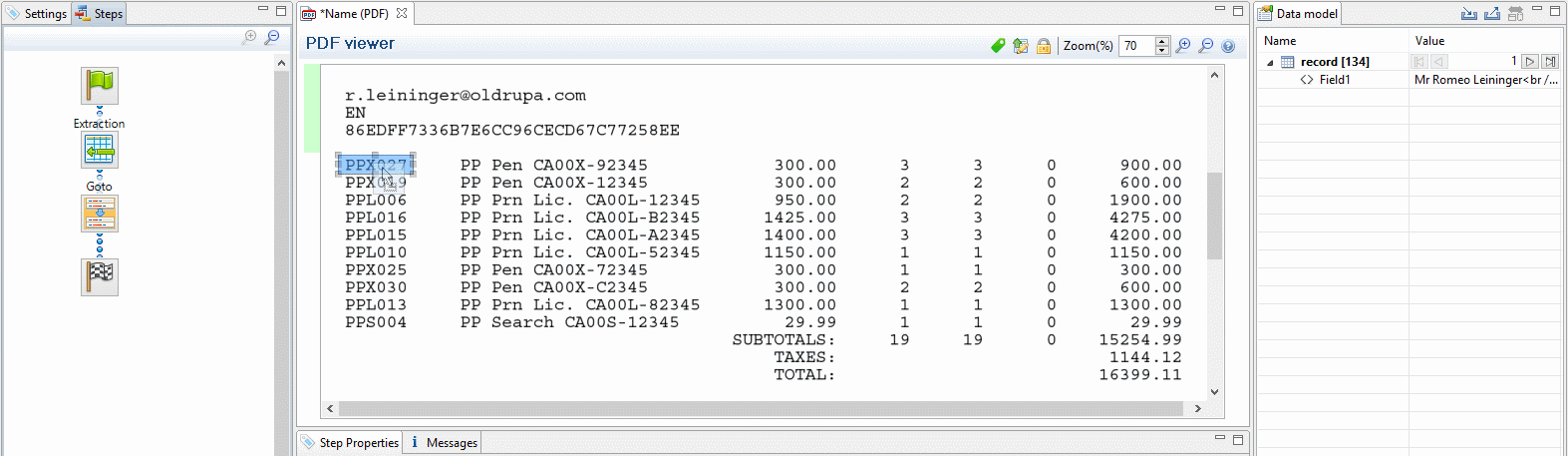Click the padlock icon in PDF viewer toolbar
The height and width of the screenshot is (456, 1568).
1043,46
